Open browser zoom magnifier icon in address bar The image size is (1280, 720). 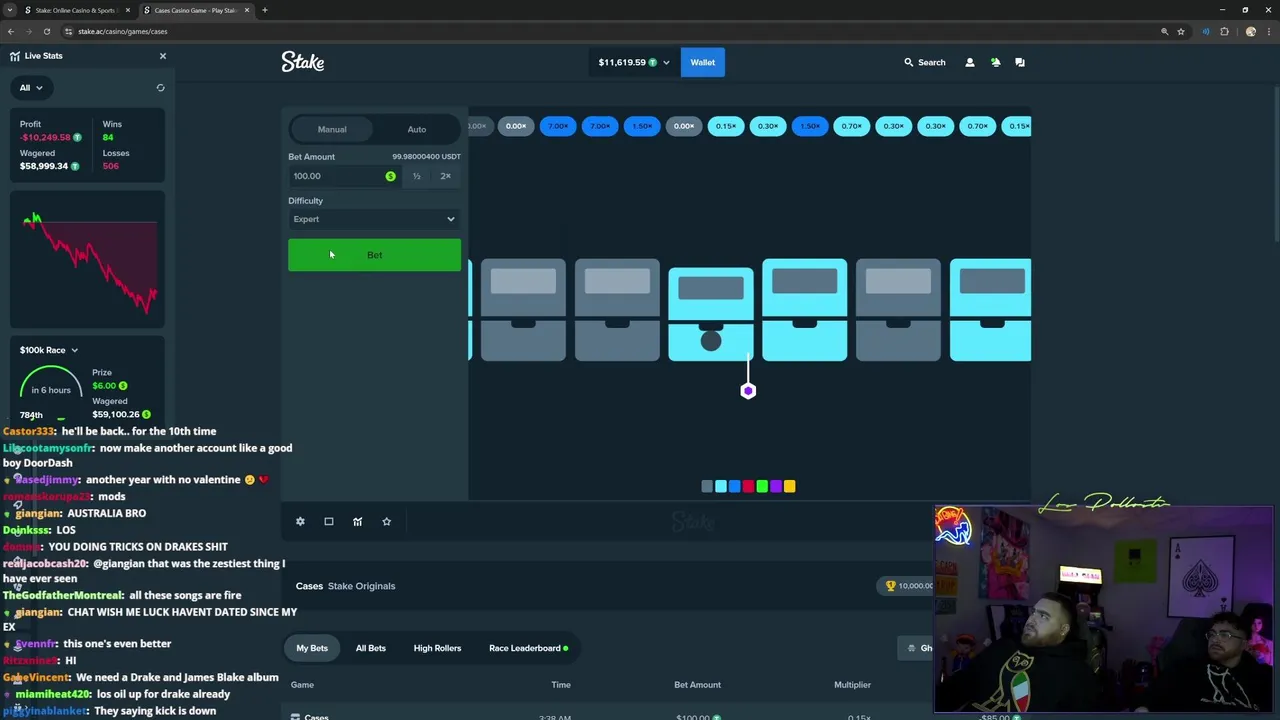(x=1164, y=31)
